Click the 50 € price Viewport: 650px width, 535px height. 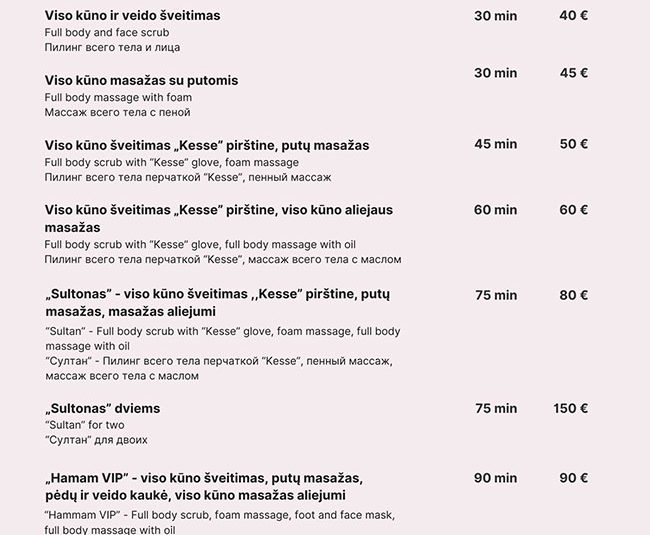pos(574,144)
